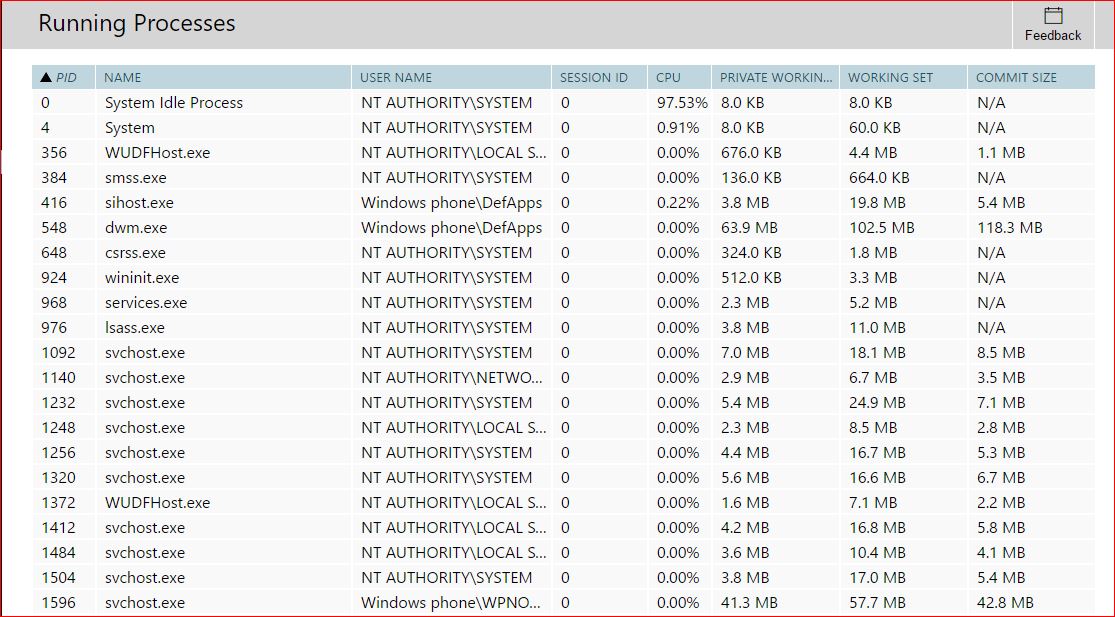Click the Windows phone\WPNO... user name
This screenshot has height=617, width=1115.
coord(452,603)
